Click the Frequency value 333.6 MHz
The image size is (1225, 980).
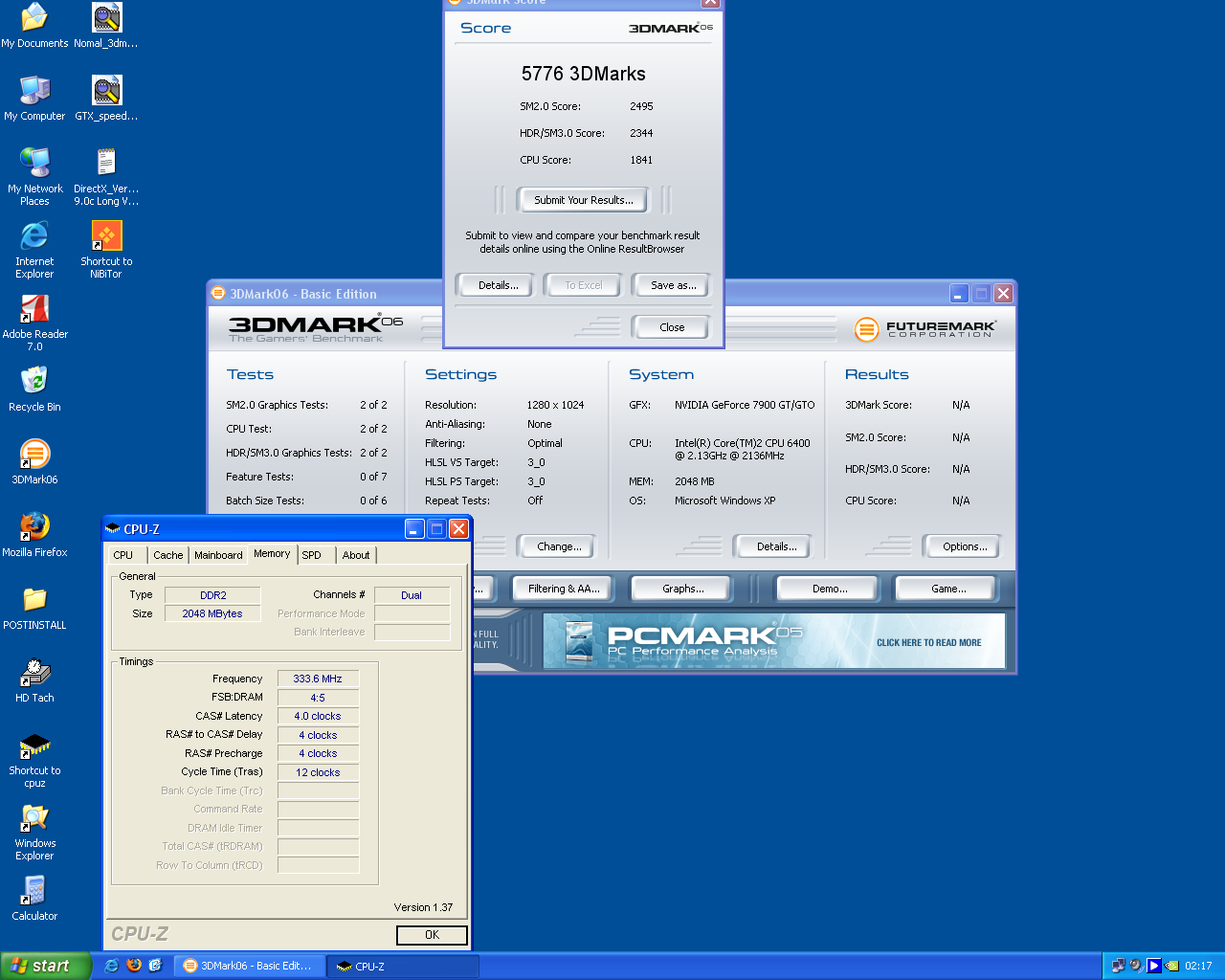(x=318, y=679)
